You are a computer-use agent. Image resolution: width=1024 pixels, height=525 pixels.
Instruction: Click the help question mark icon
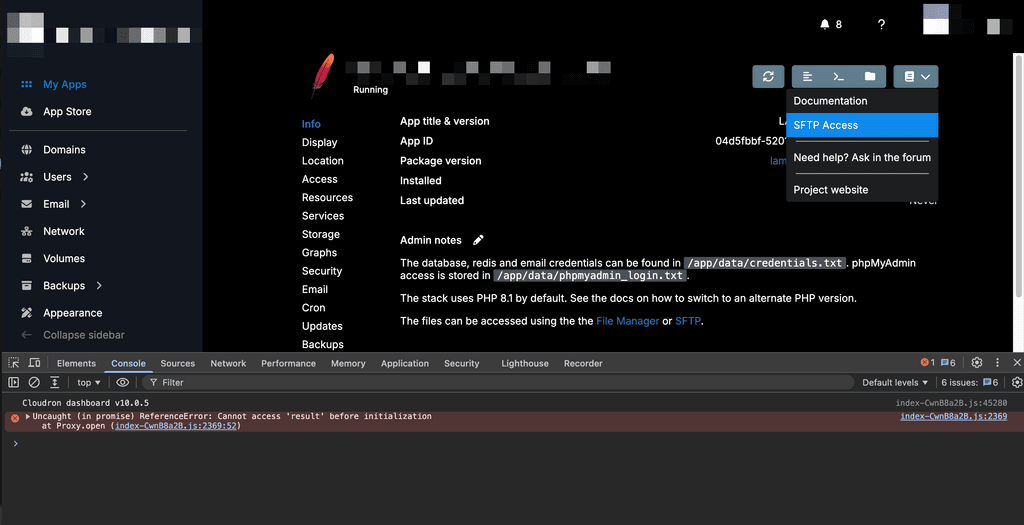point(881,24)
